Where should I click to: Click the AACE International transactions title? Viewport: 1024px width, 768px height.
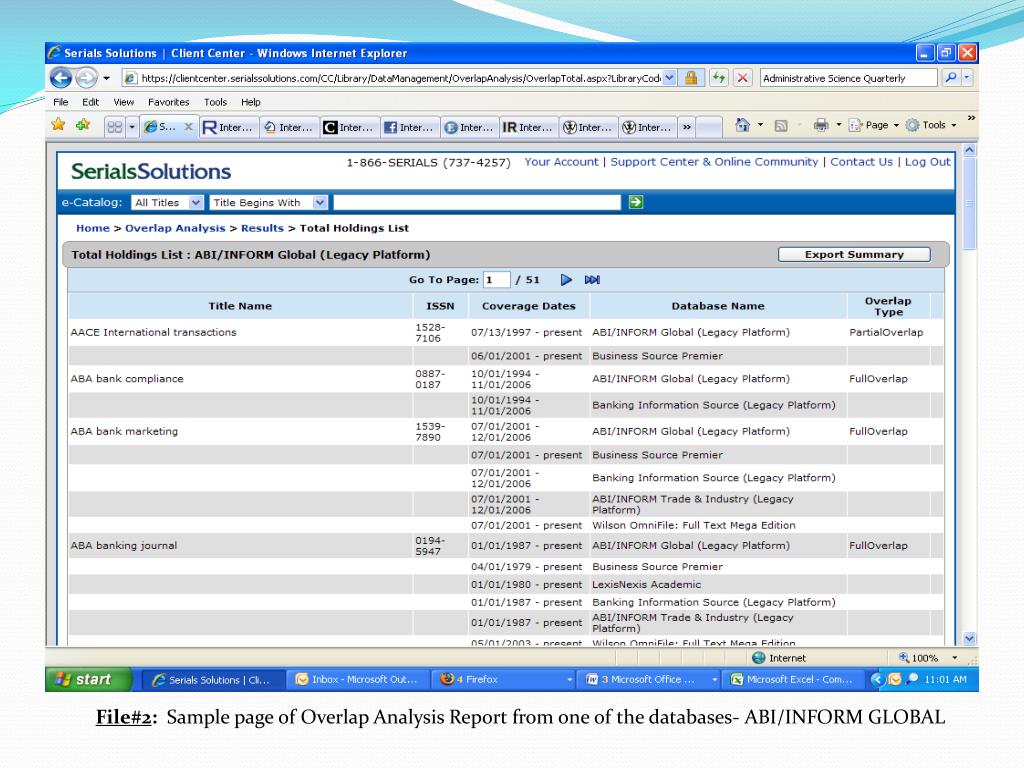[153, 332]
